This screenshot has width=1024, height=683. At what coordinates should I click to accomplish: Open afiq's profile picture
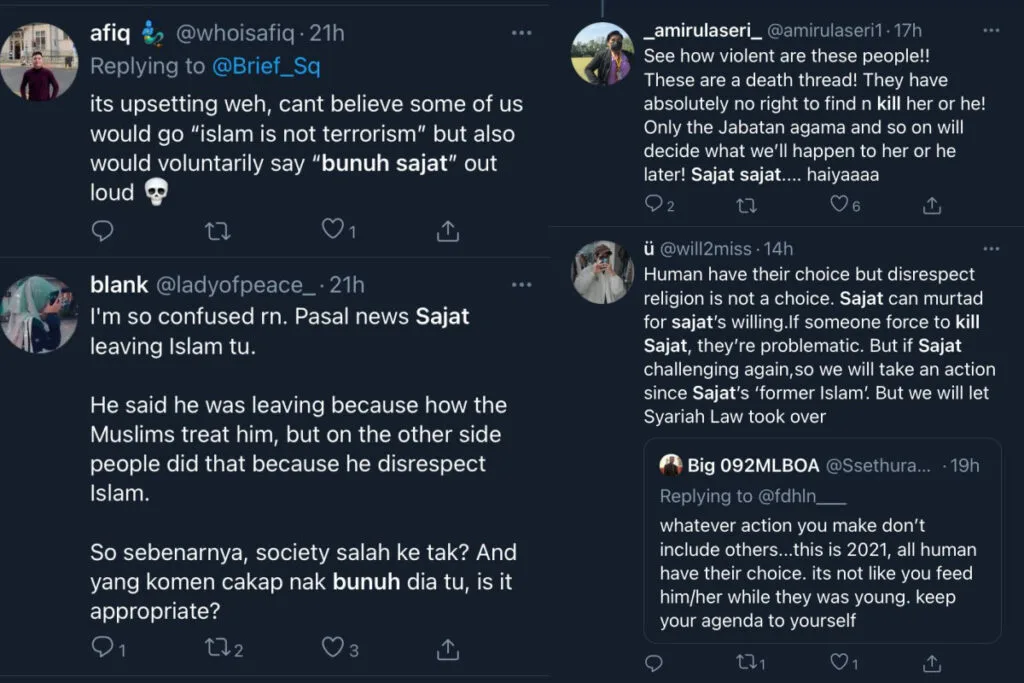point(39,62)
